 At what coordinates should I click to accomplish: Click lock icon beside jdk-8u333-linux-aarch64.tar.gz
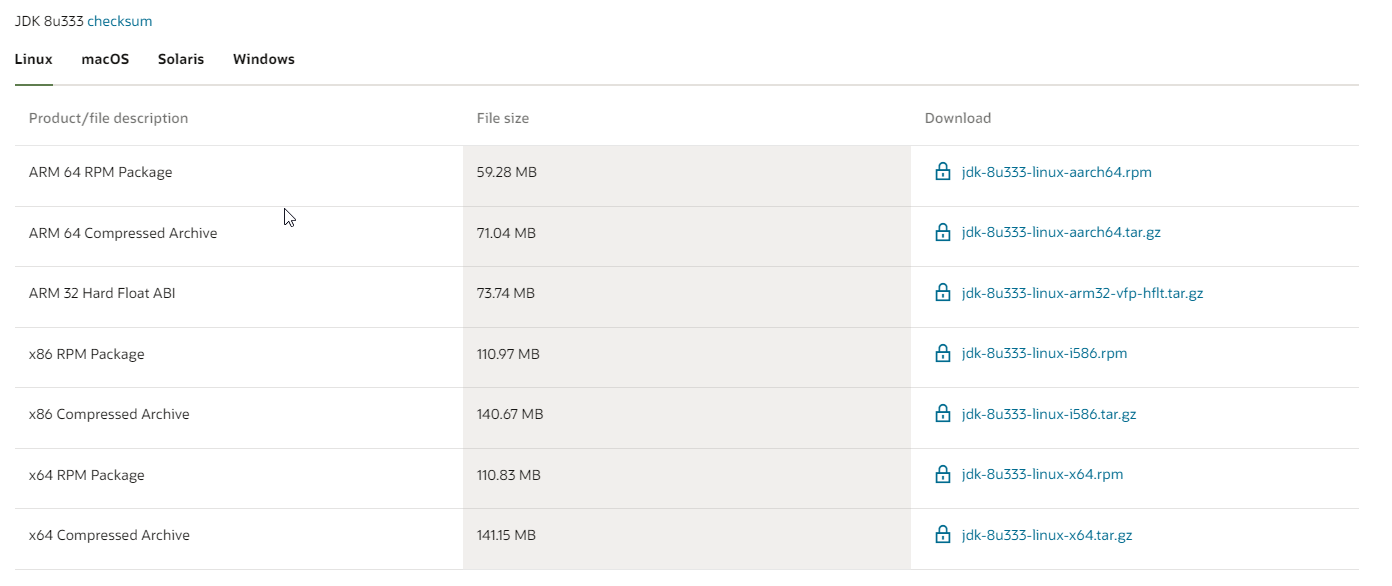tap(942, 233)
